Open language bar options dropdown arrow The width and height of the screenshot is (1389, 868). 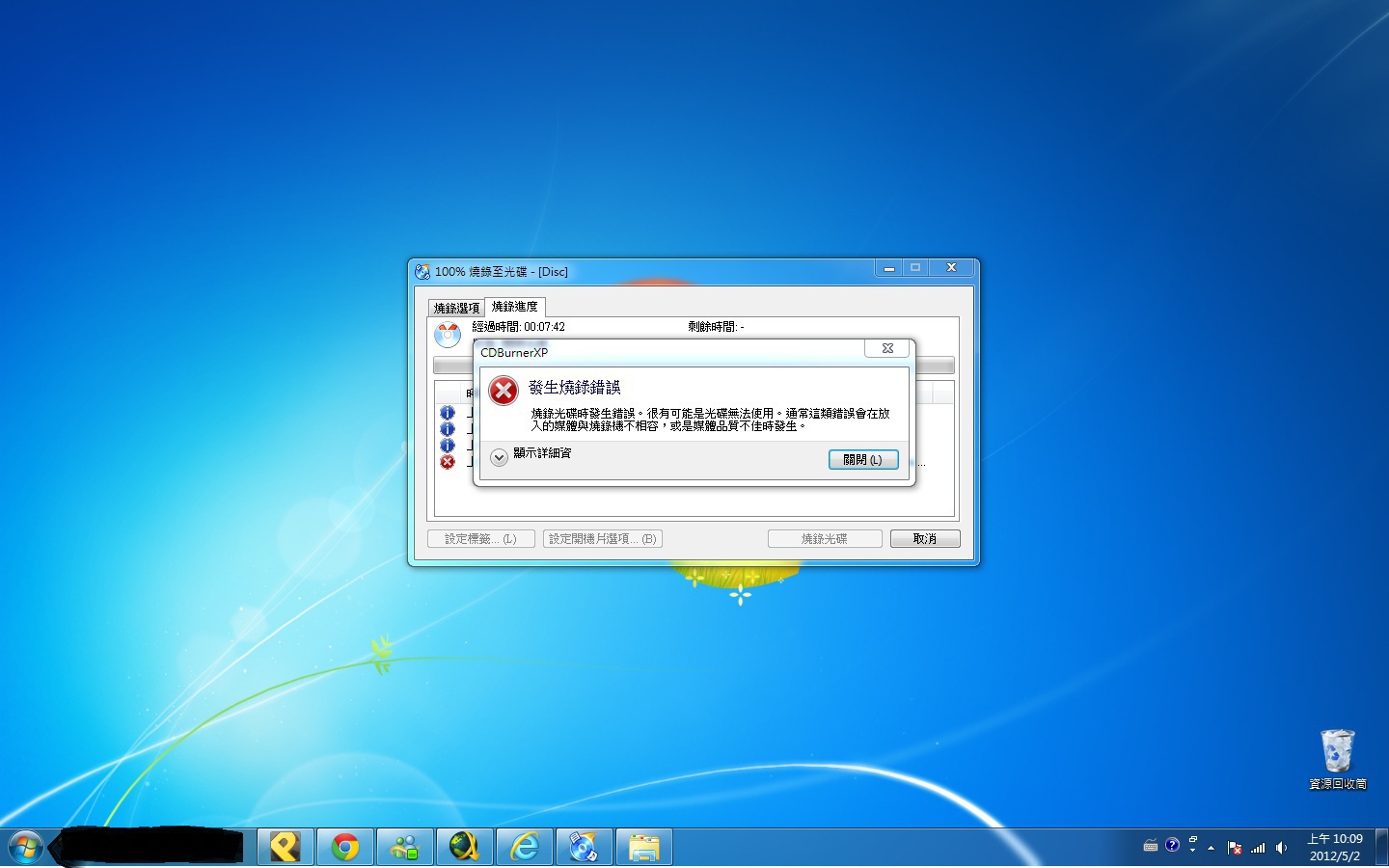[x=1192, y=851]
